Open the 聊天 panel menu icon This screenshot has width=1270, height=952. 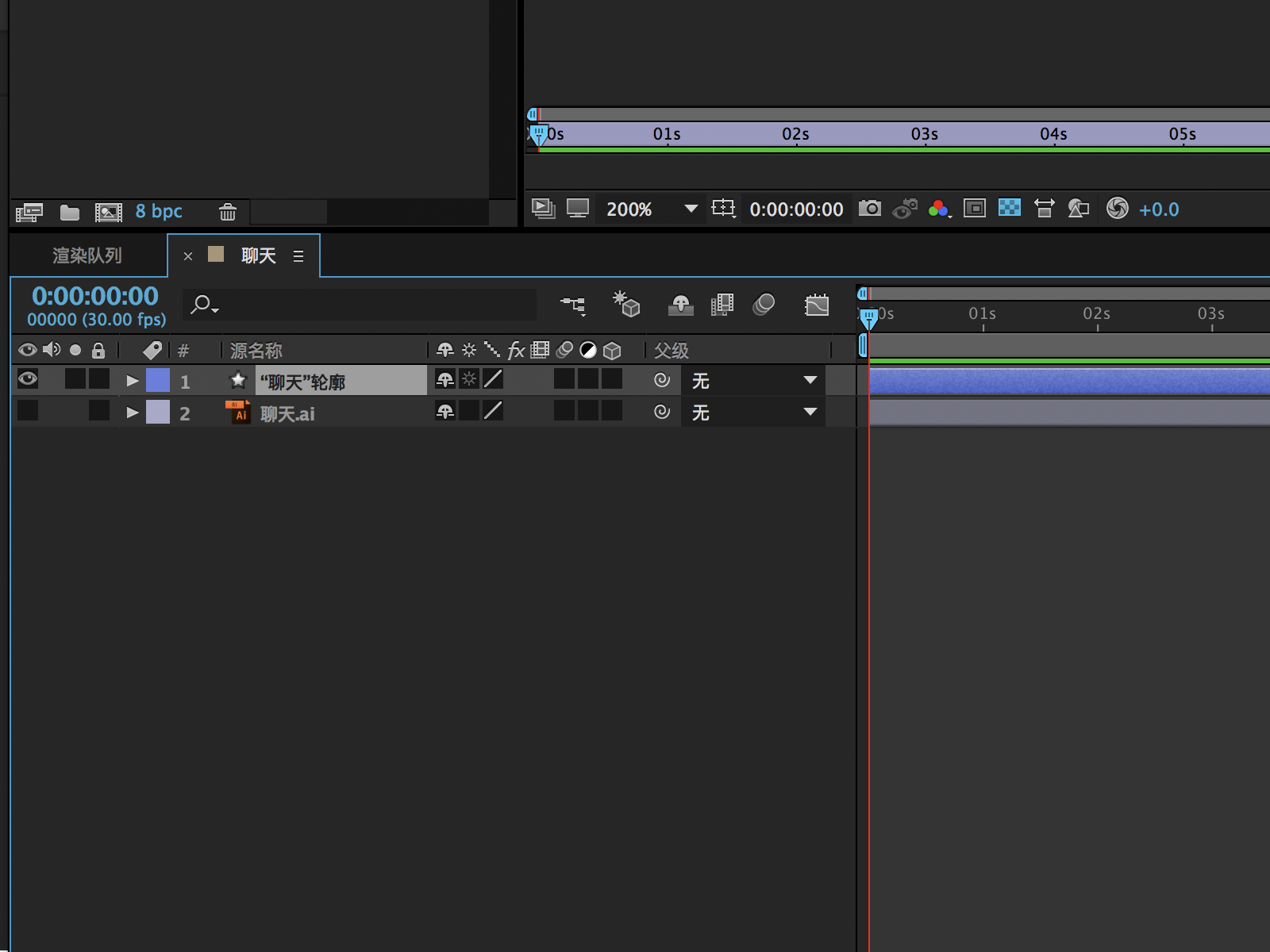298,256
